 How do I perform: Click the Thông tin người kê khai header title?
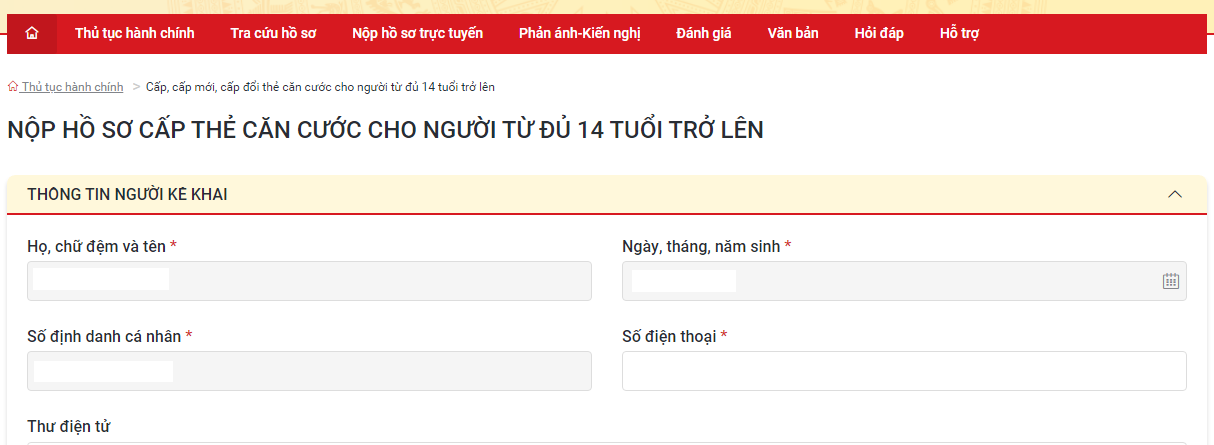[x=127, y=194]
